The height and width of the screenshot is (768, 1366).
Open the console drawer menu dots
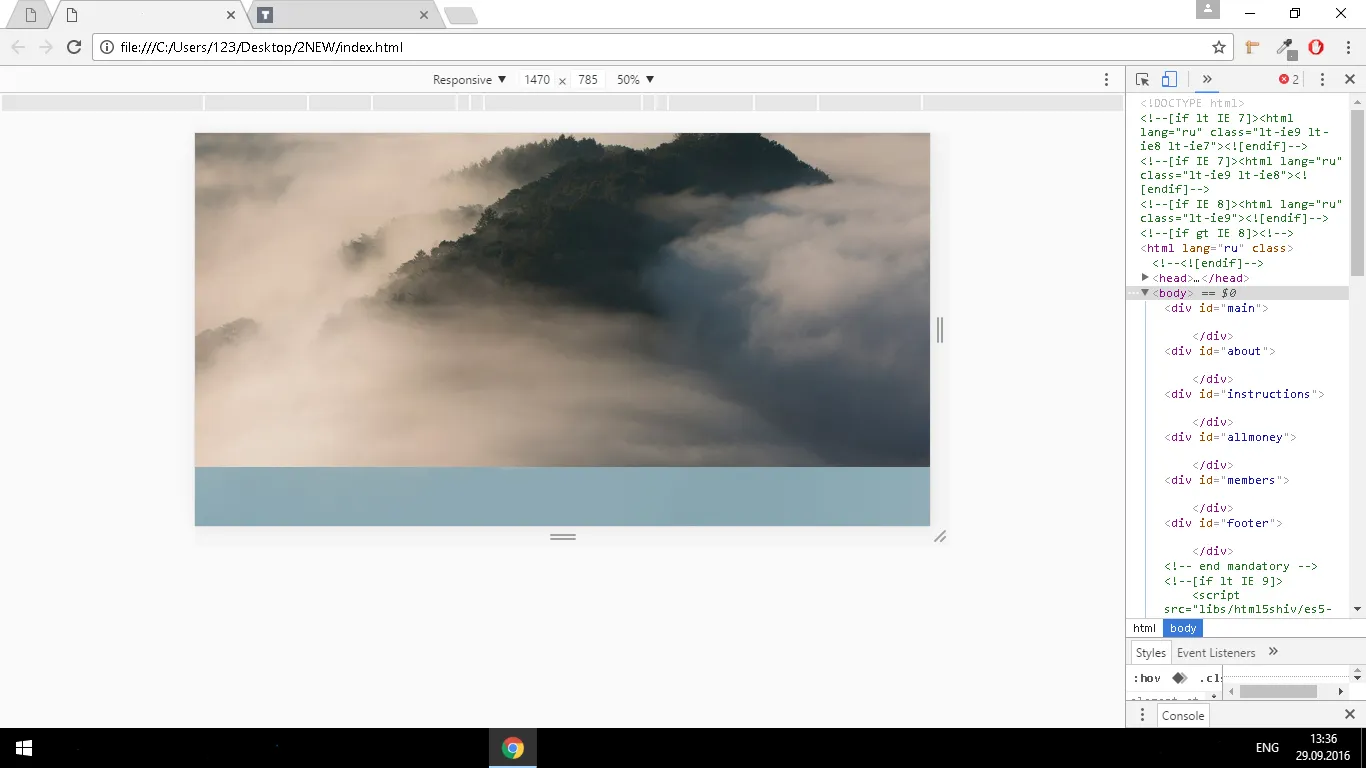pos(1142,715)
